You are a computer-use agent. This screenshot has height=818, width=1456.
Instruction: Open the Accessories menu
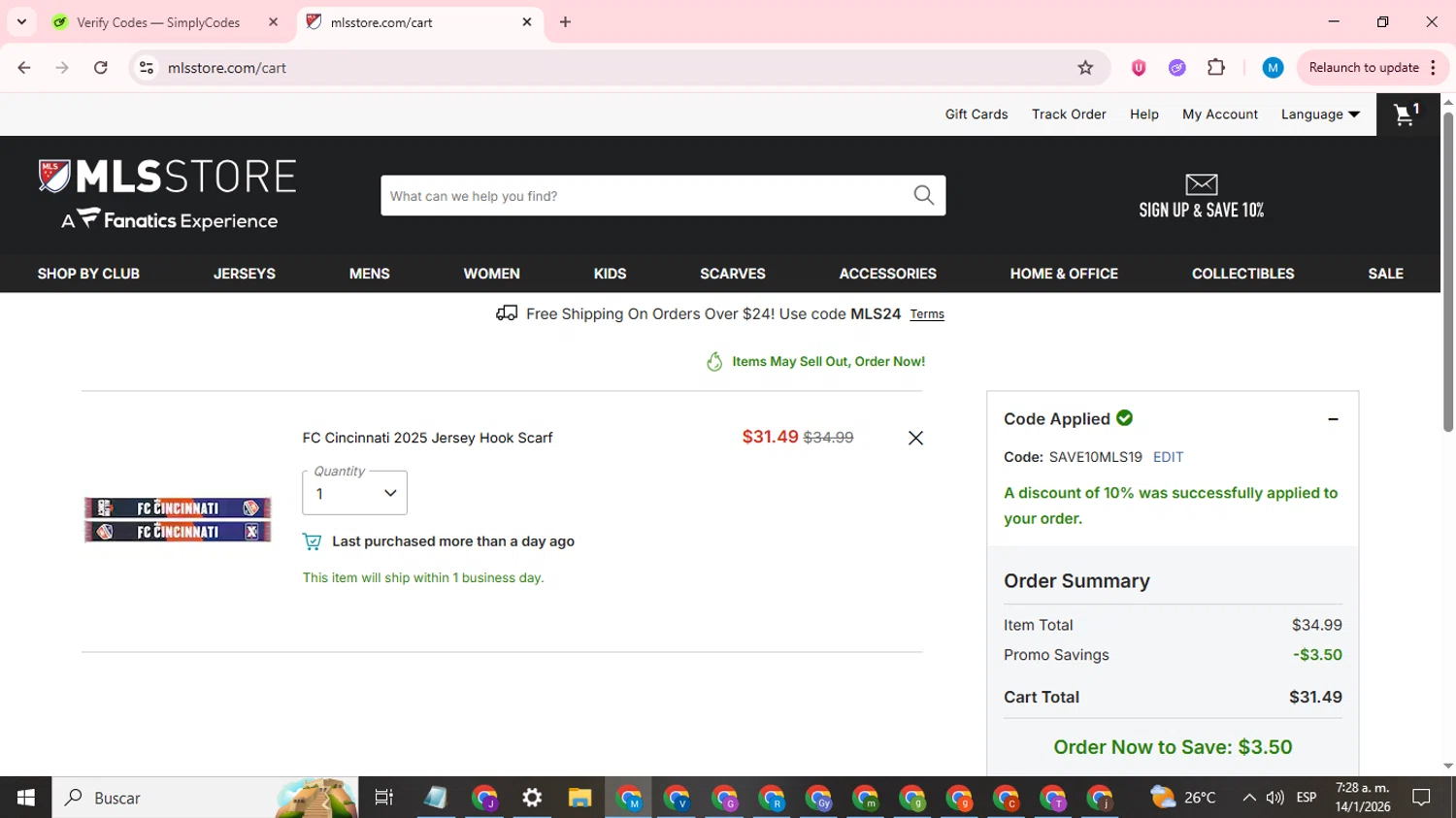pyautogui.click(x=888, y=274)
